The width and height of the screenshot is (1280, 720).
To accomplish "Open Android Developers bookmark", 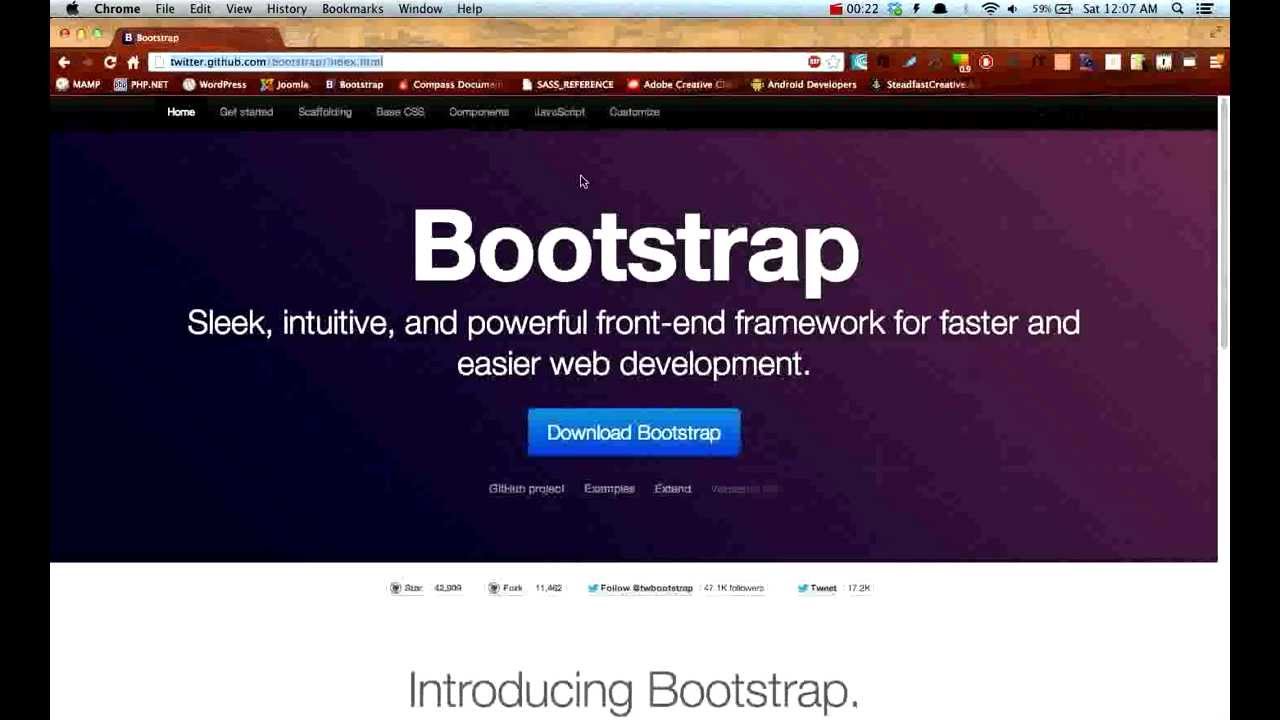I will [804, 85].
